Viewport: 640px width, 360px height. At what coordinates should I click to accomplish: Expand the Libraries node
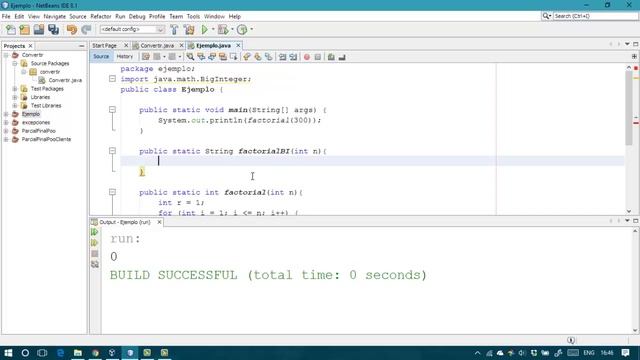click(15, 97)
